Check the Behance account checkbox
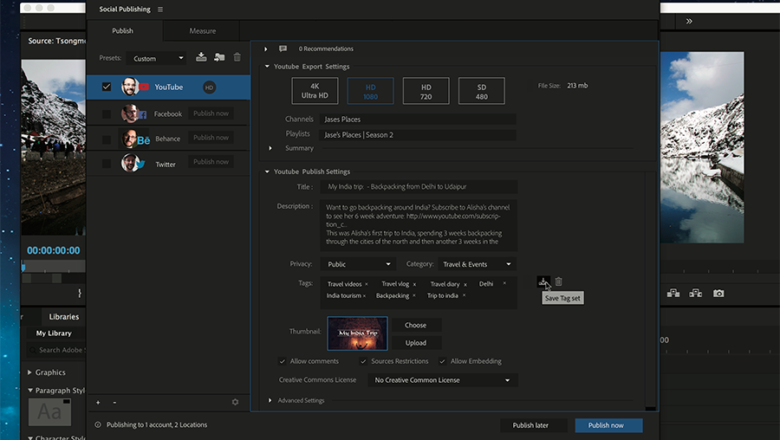 pos(106,139)
